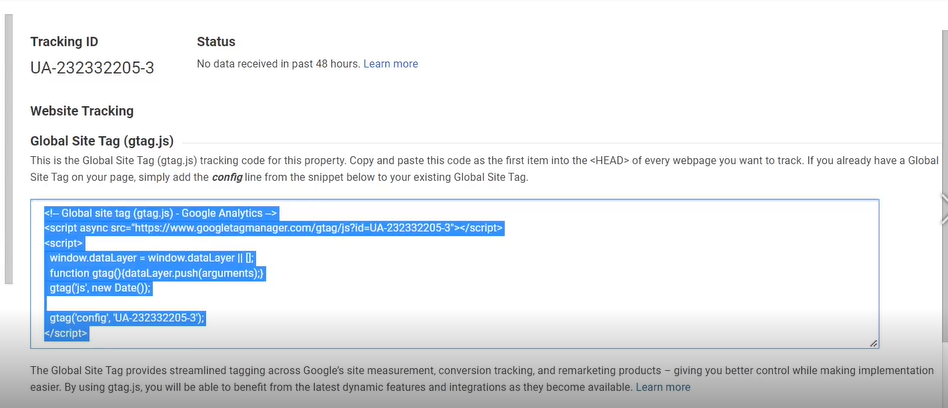Open Learn more link after Global Site Tag description

click(x=663, y=387)
